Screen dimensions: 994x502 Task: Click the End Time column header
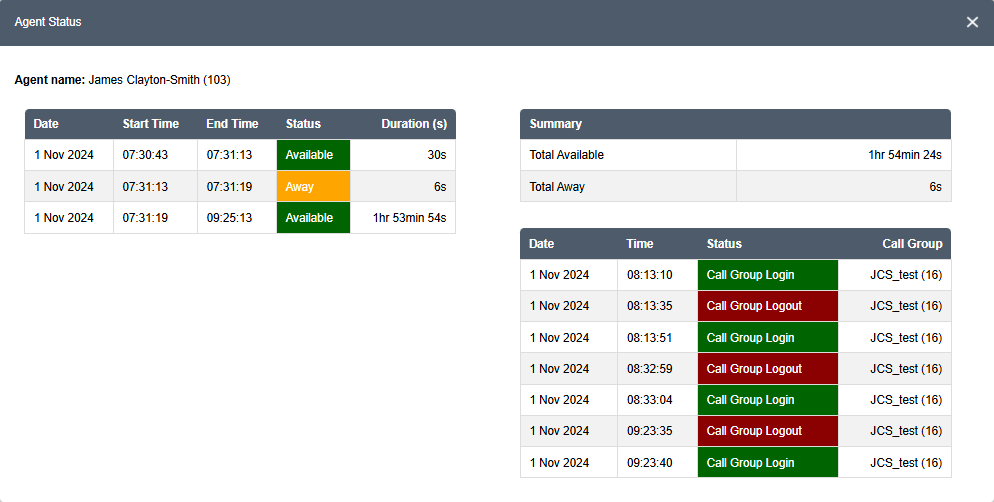click(x=232, y=124)
